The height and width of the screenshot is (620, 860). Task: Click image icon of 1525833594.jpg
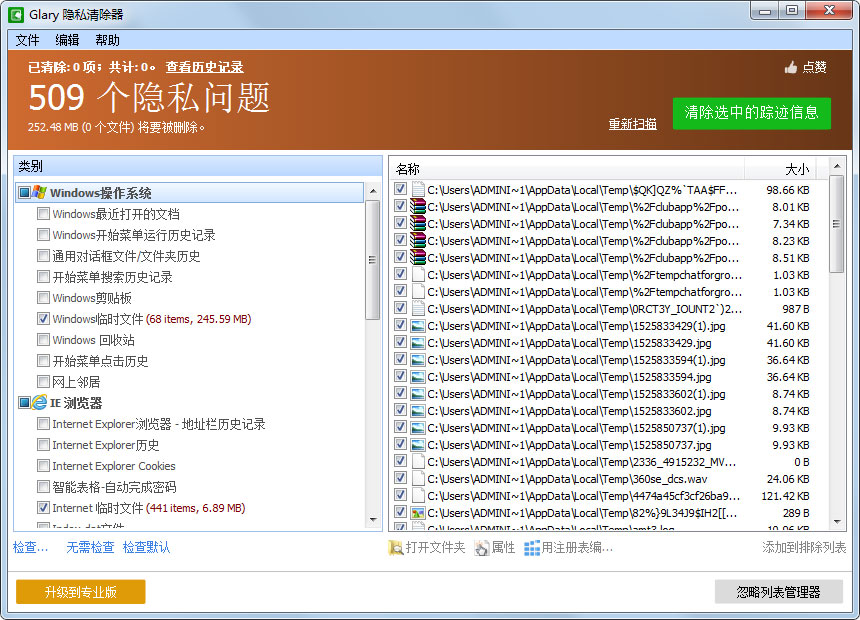[x=418, y=377]
